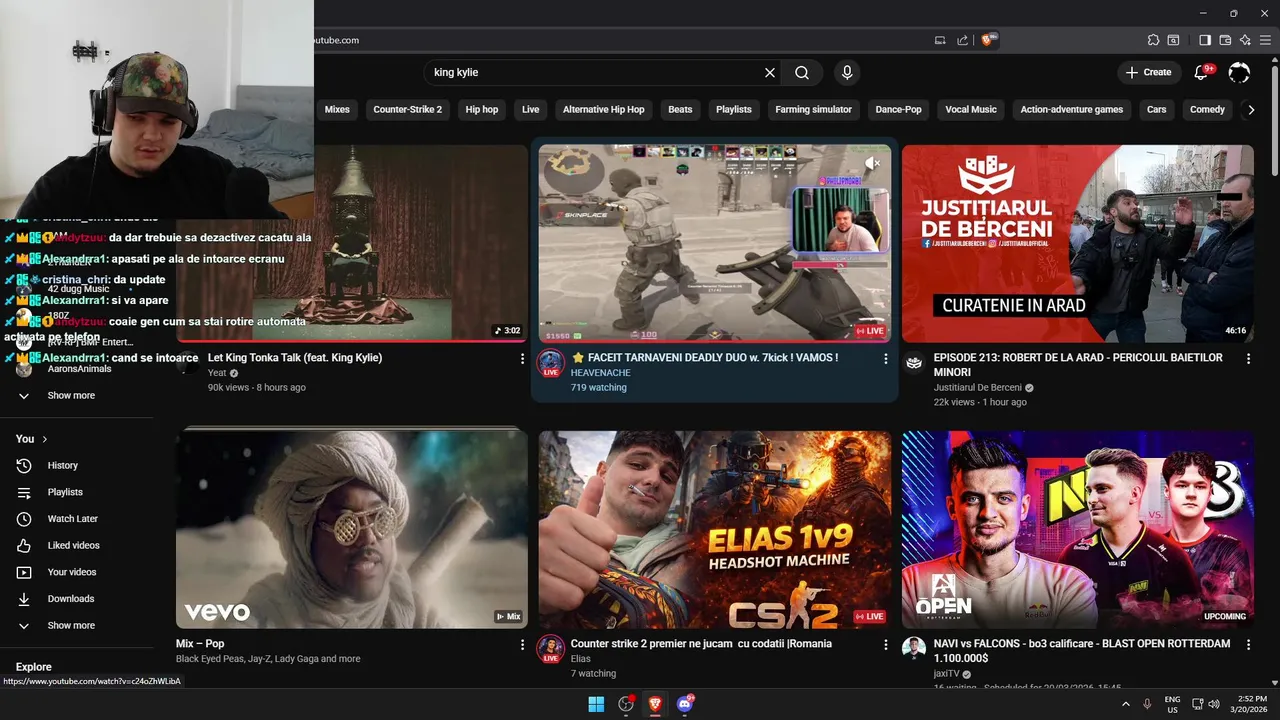Open options menu for FACEIT TARNAVENI video

tap(885, 358)
